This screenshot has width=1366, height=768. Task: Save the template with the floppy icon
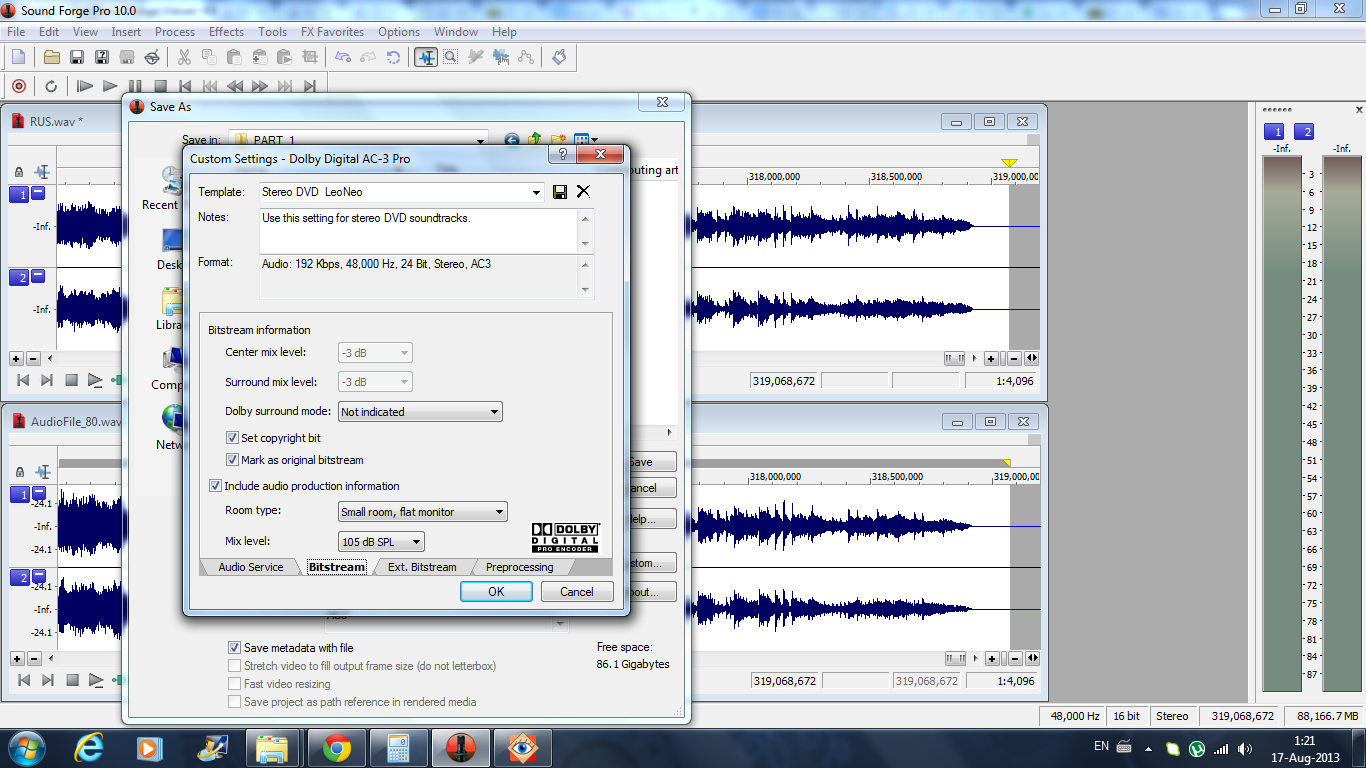[560, 191]
